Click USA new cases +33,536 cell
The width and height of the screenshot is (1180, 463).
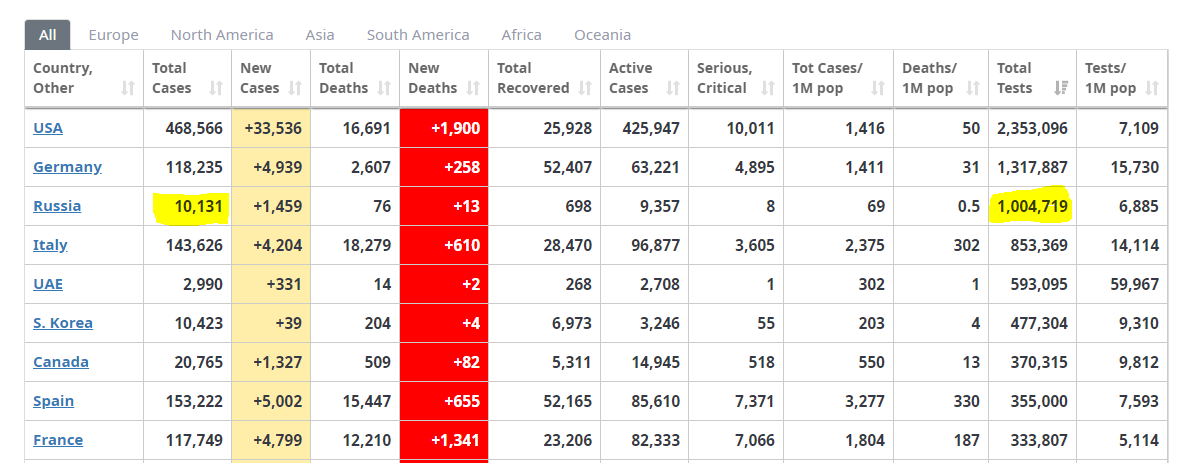click(x=272, y=129)
